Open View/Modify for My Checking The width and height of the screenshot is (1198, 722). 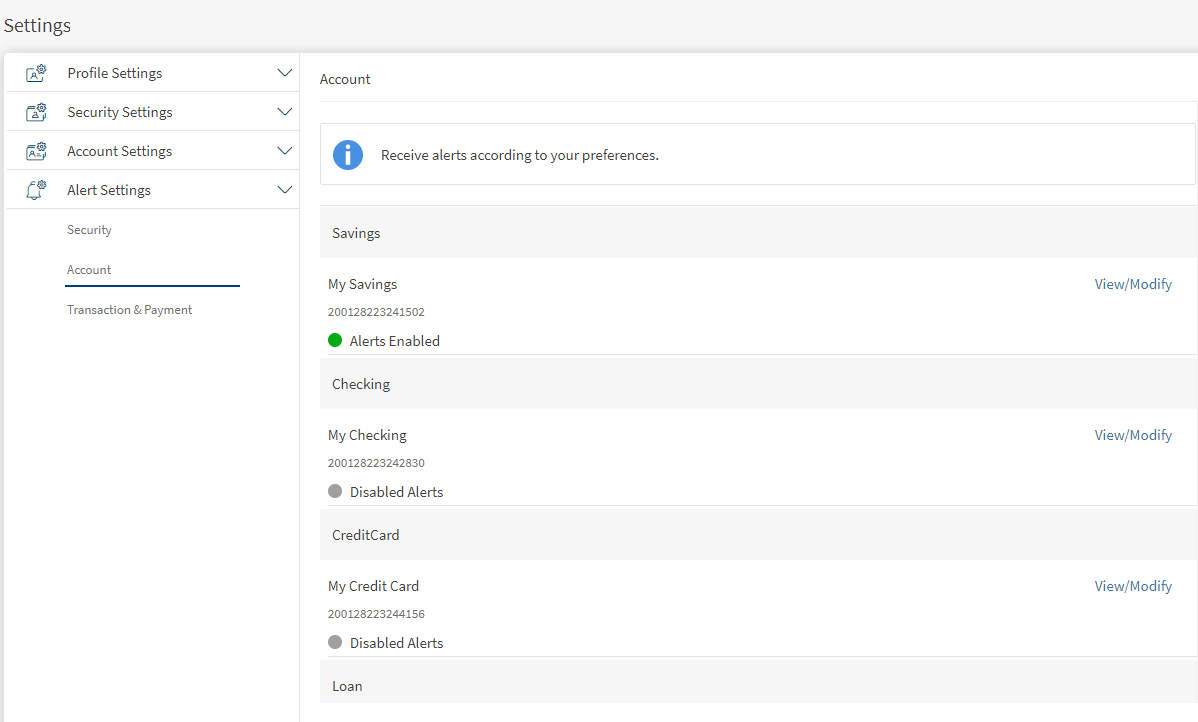coord(1133,435)
